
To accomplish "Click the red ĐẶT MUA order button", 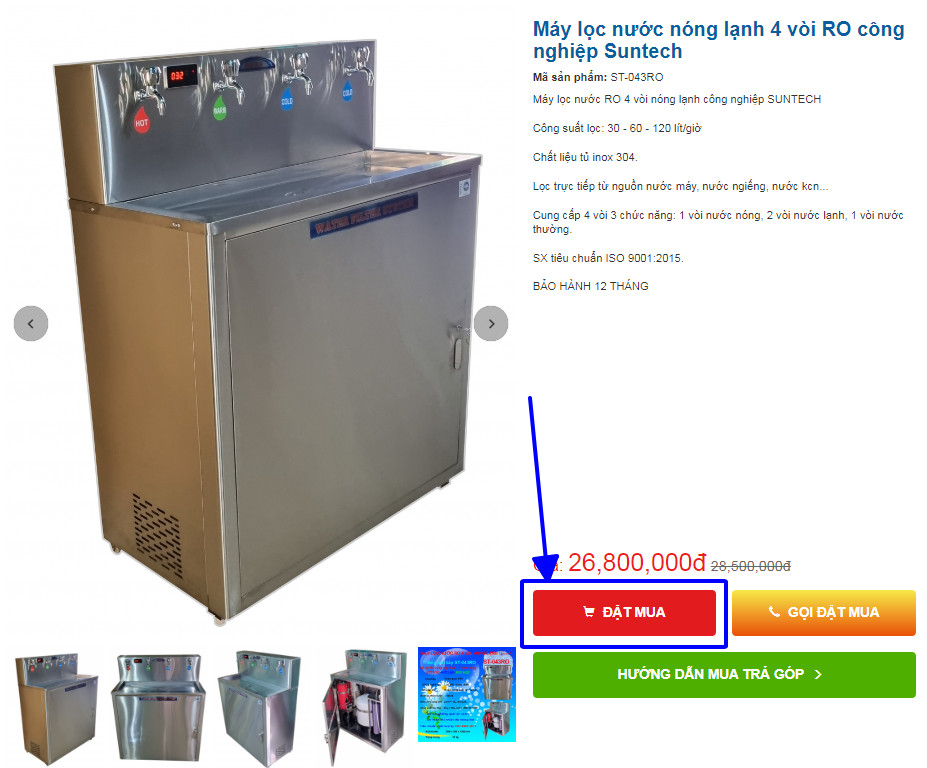I will click(624, 613).
